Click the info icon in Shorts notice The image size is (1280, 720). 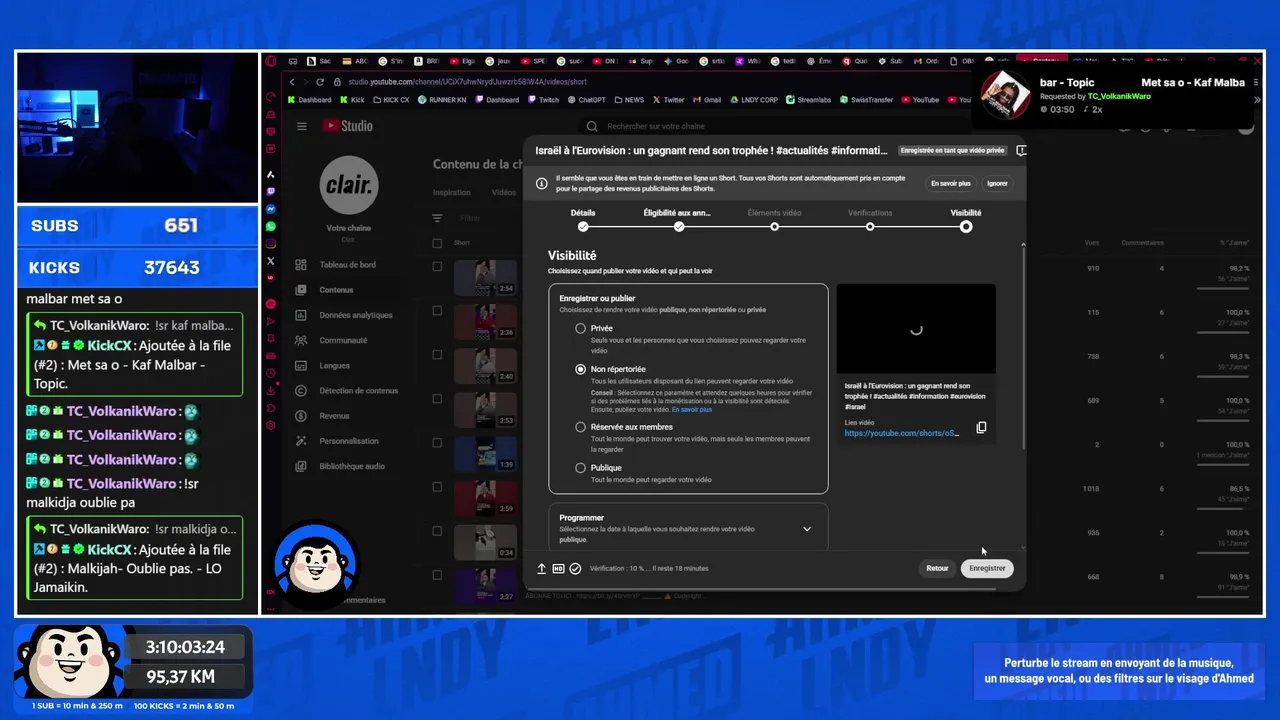pyautogui.click(x=542, y=183)
